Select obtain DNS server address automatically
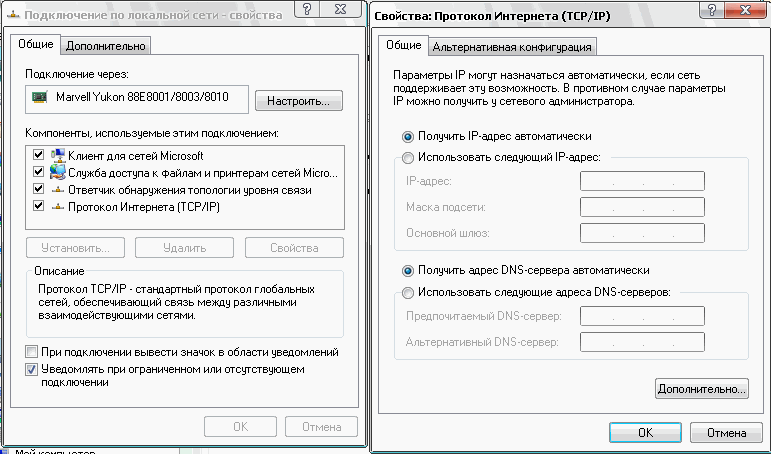Screen dimensions: 771x454 tap(408, 271)
